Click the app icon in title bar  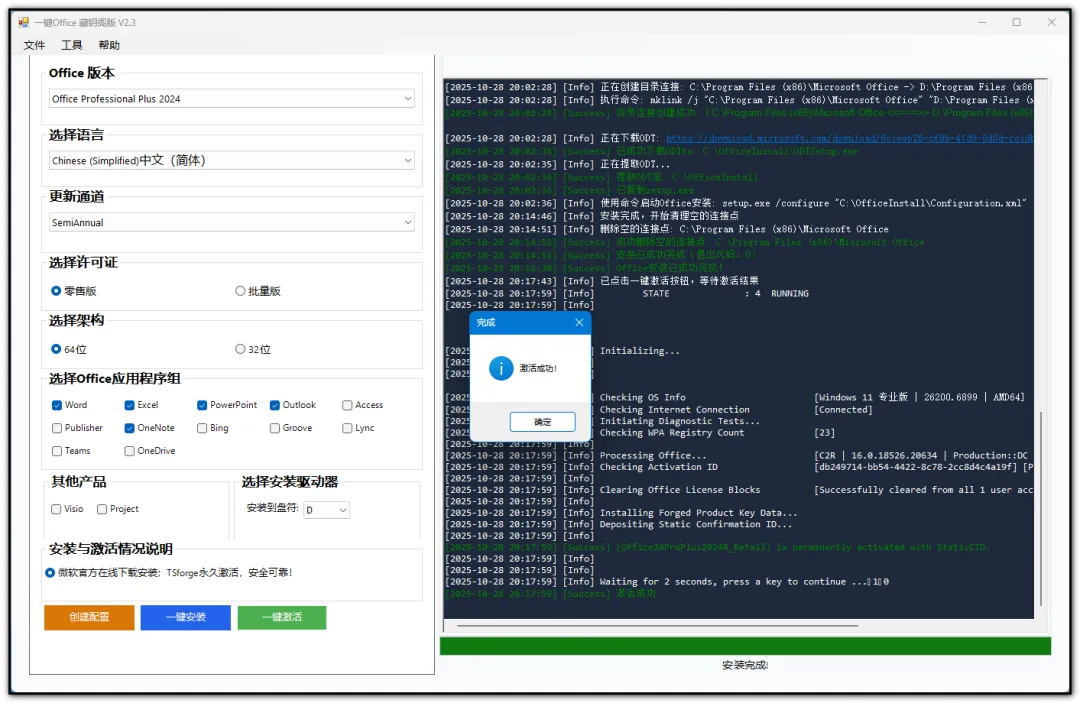(23, 23)
